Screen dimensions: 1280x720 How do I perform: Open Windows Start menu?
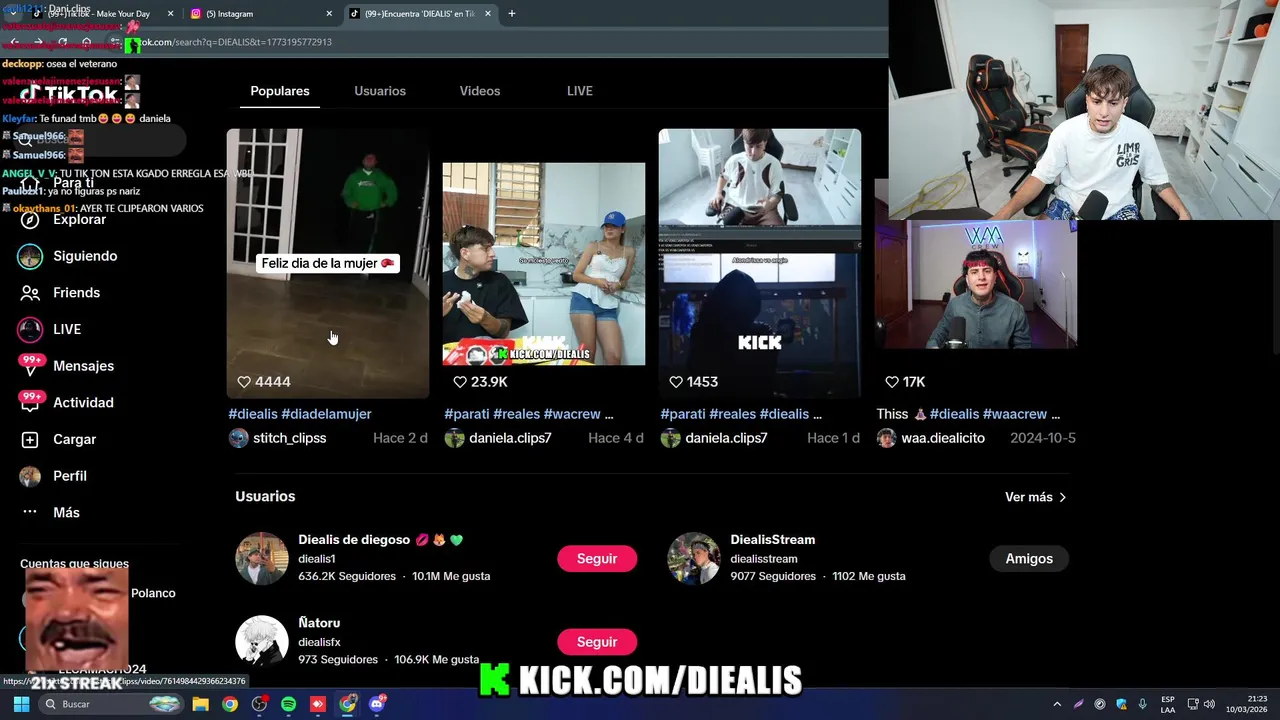coord(21,704)
